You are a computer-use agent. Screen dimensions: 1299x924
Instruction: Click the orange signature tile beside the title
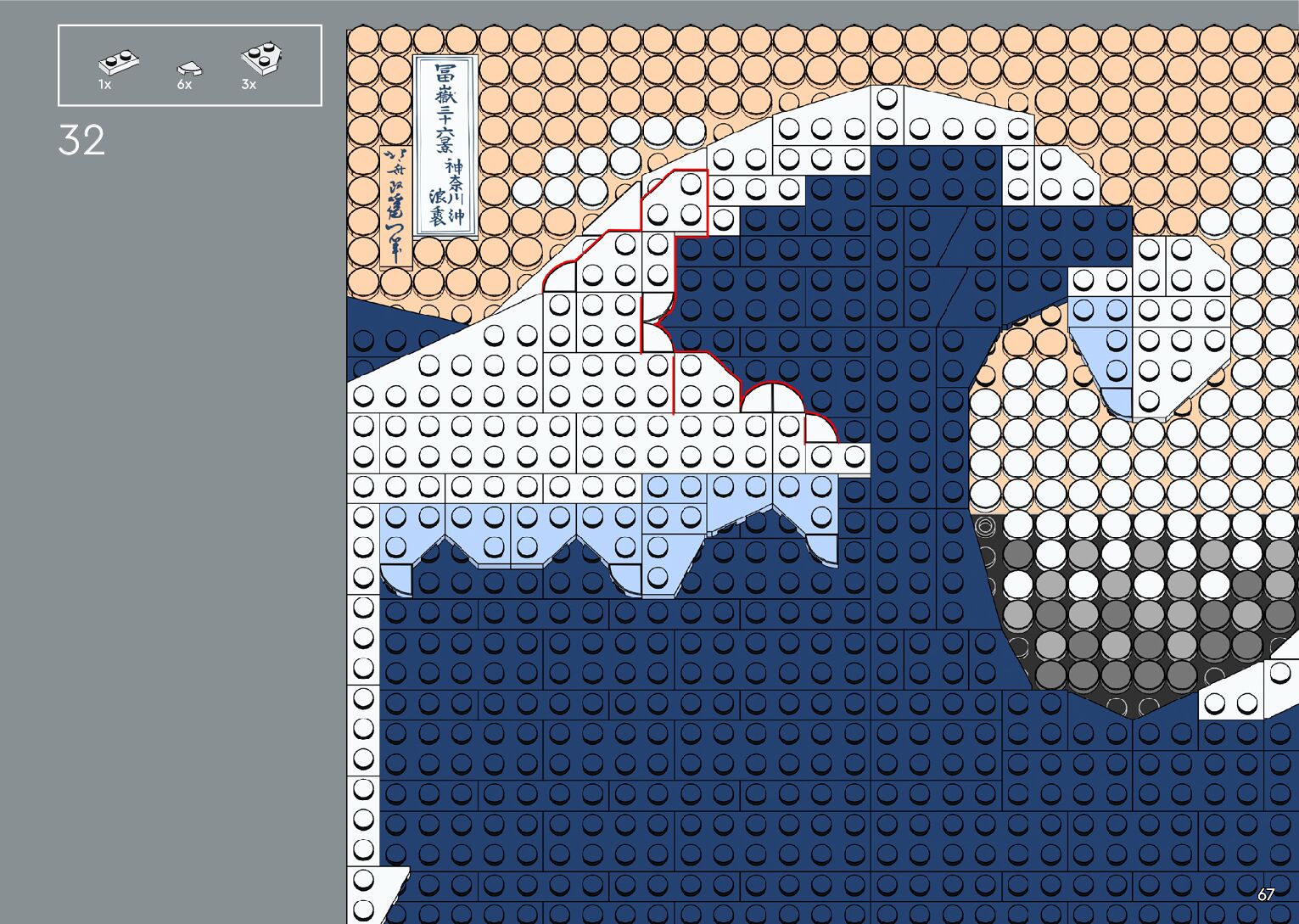pyautogui.click(x=395, y=206)
